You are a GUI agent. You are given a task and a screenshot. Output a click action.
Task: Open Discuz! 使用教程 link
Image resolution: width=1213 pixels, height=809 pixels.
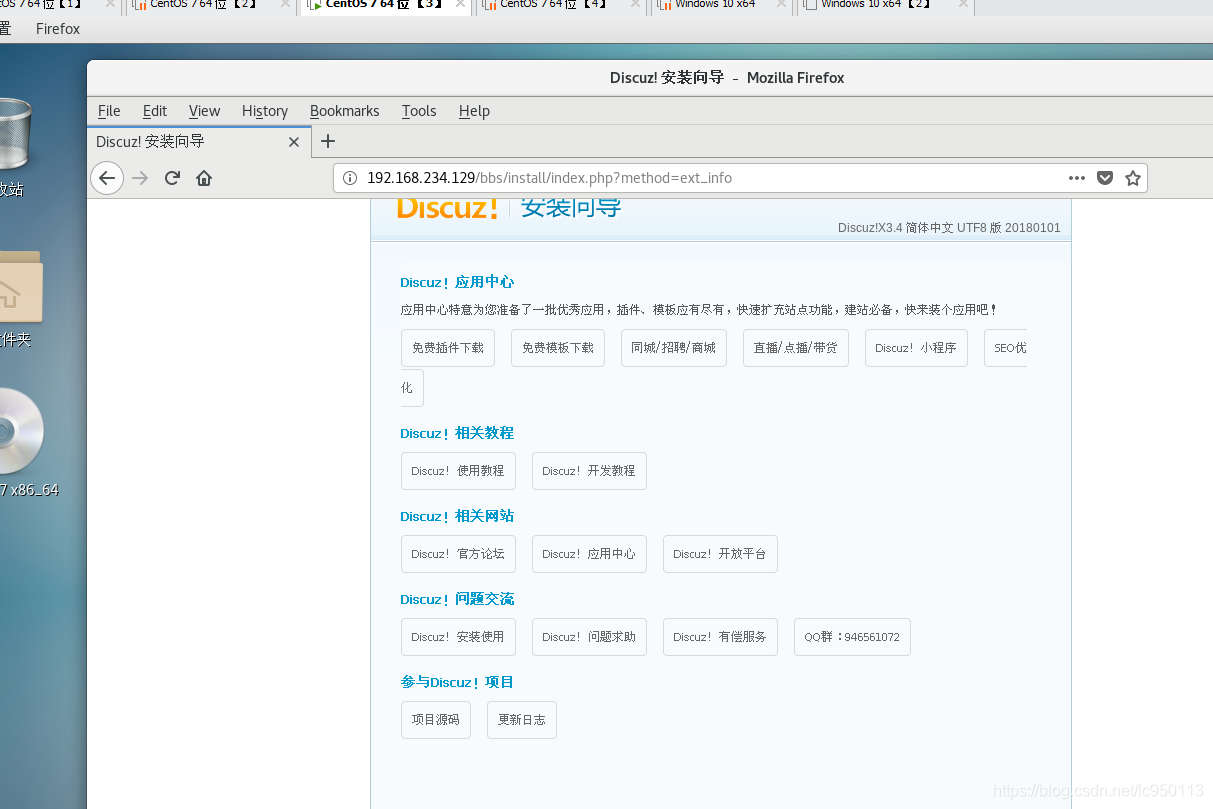click(458, 471)
